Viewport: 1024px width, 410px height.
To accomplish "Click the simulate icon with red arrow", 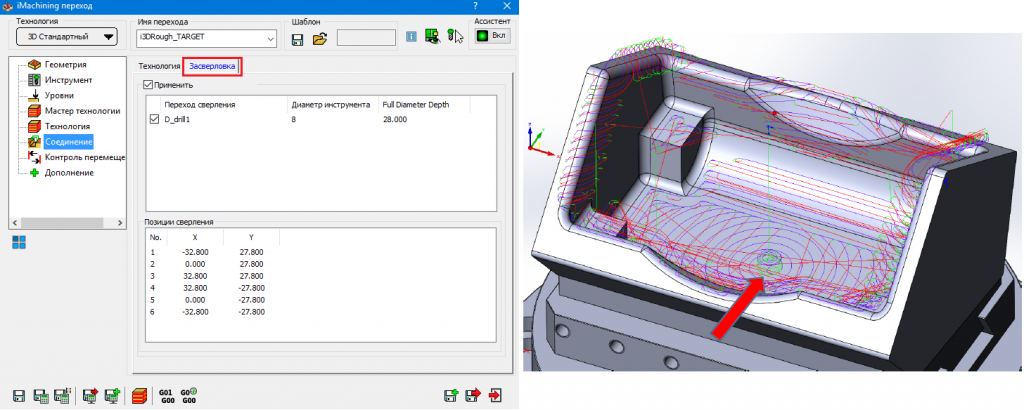I will (x=91, y=395).
